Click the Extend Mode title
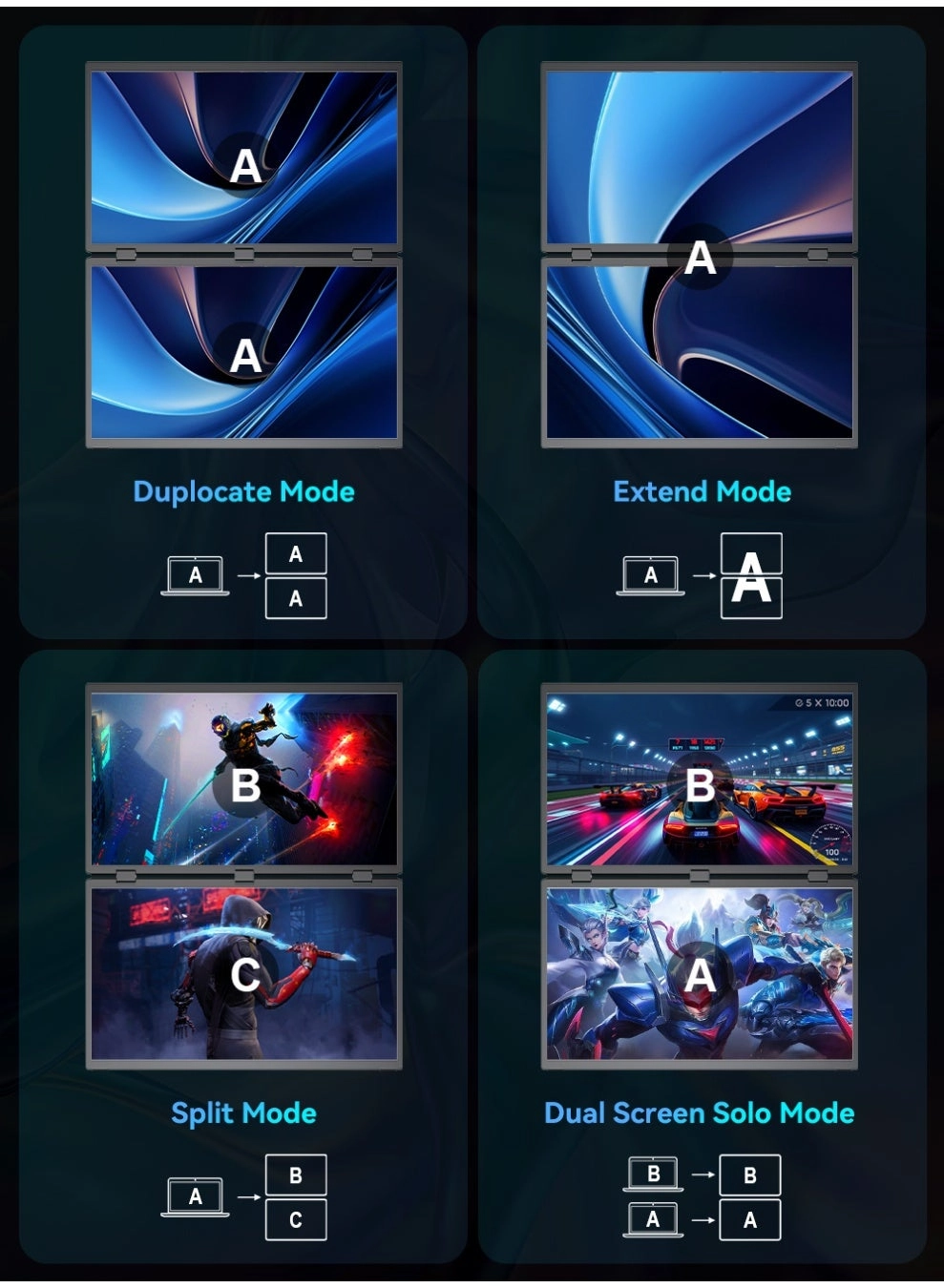This screenshot has width=944, height=1288. click(x=702, y=491)
